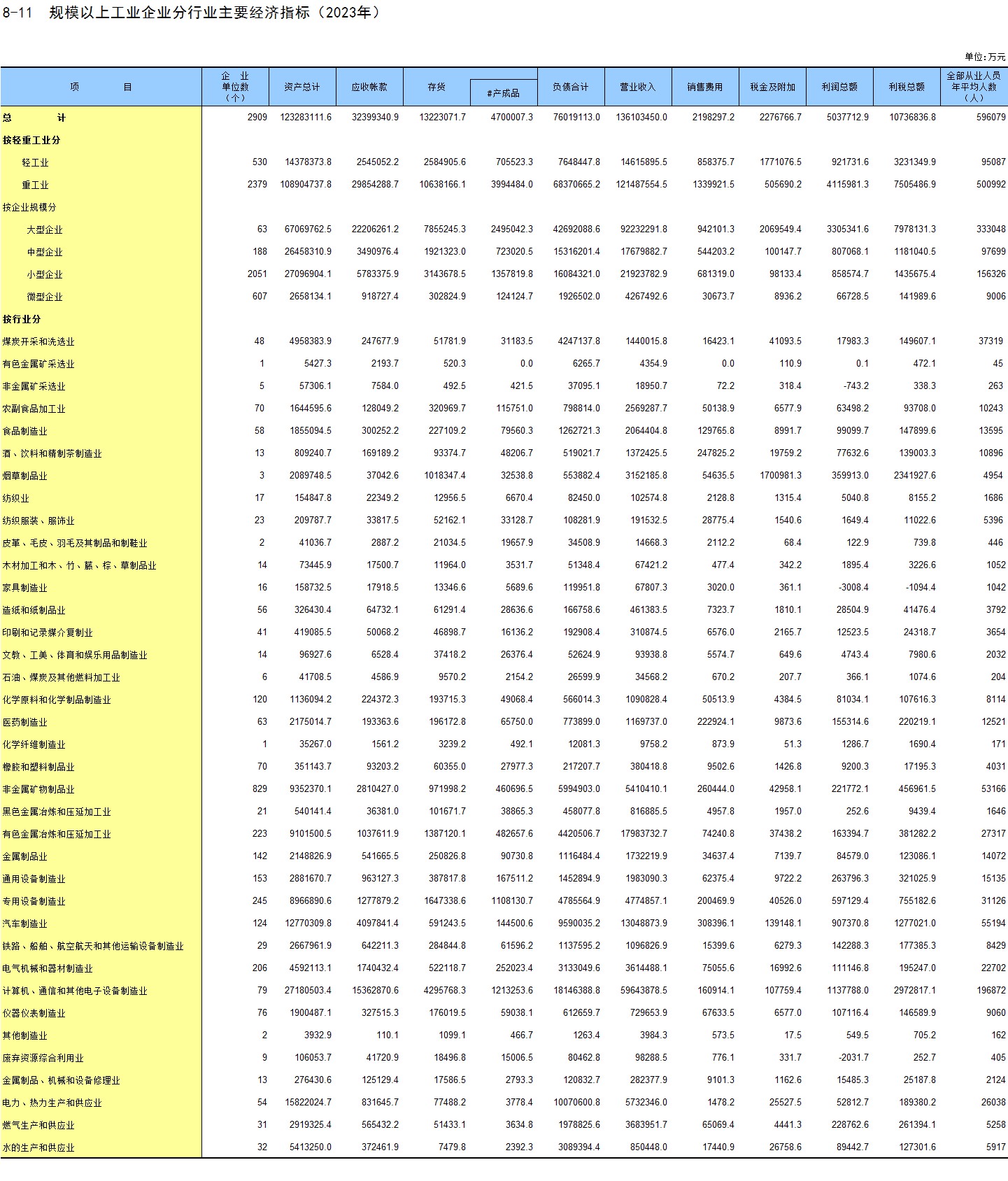The image size is (1008, 1181).
Task: Click the 医药制造业 row label
Action: tap(25, 722)
